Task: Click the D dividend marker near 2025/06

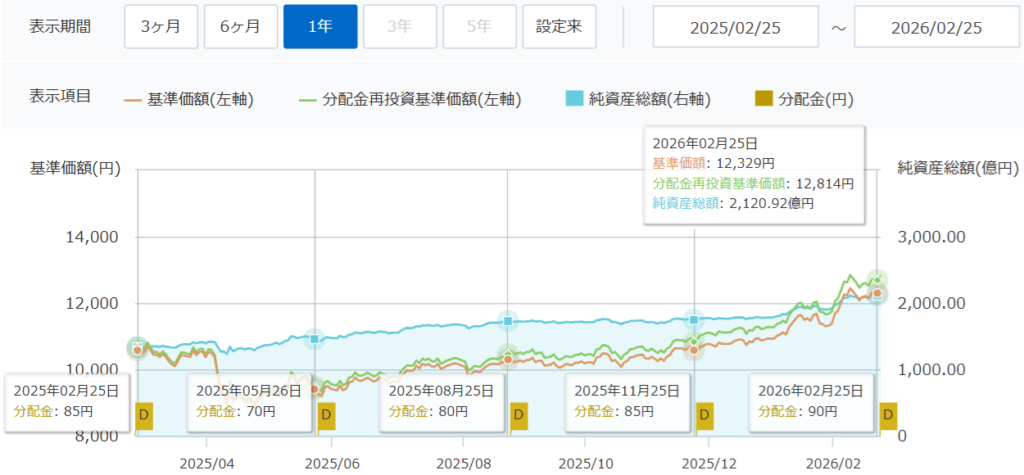Action: 324,413
